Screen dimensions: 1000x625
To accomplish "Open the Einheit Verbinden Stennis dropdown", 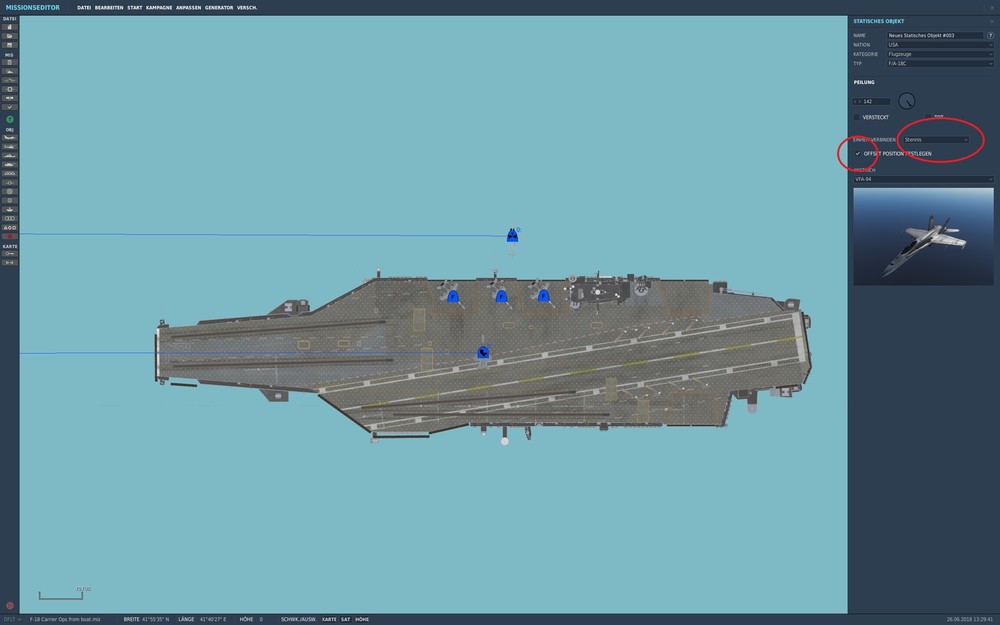I will (x=935, y=140).
